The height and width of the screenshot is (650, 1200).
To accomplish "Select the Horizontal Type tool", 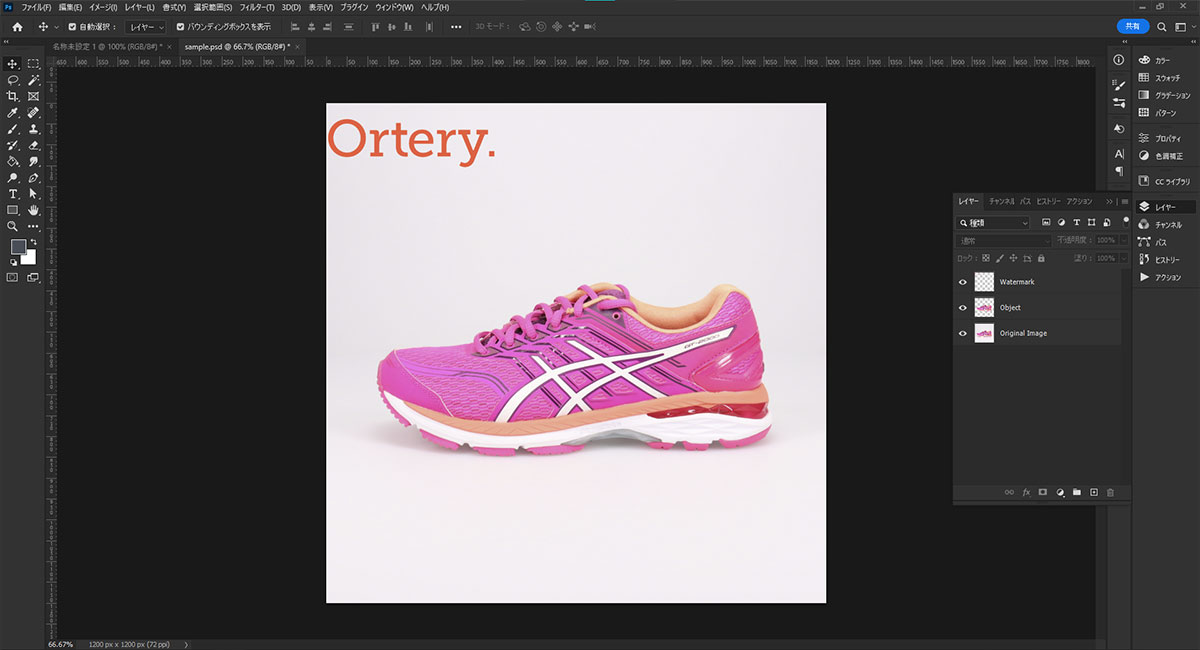I will [x=13, y=193].
